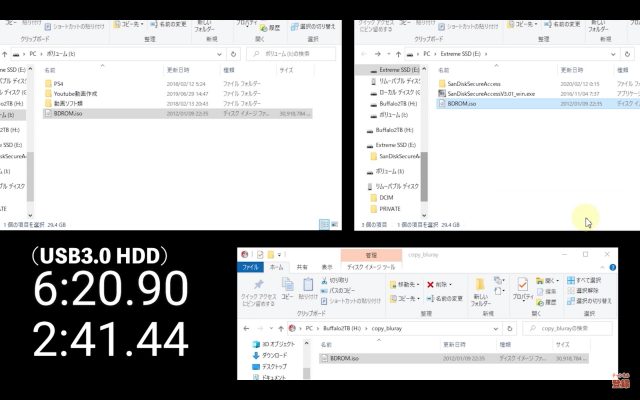Click Back arrow in copy_bluray window
This screenshot has width=640, height=400.
(246, 328)
